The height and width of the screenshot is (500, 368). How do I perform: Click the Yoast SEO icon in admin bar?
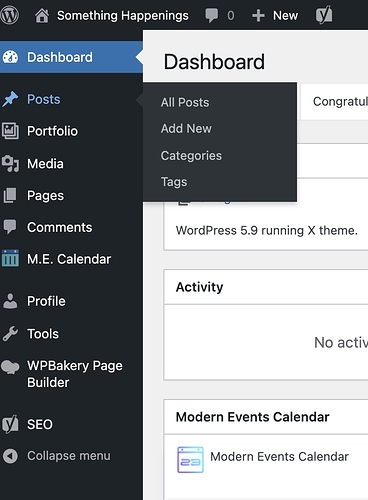tap(324, 15)
